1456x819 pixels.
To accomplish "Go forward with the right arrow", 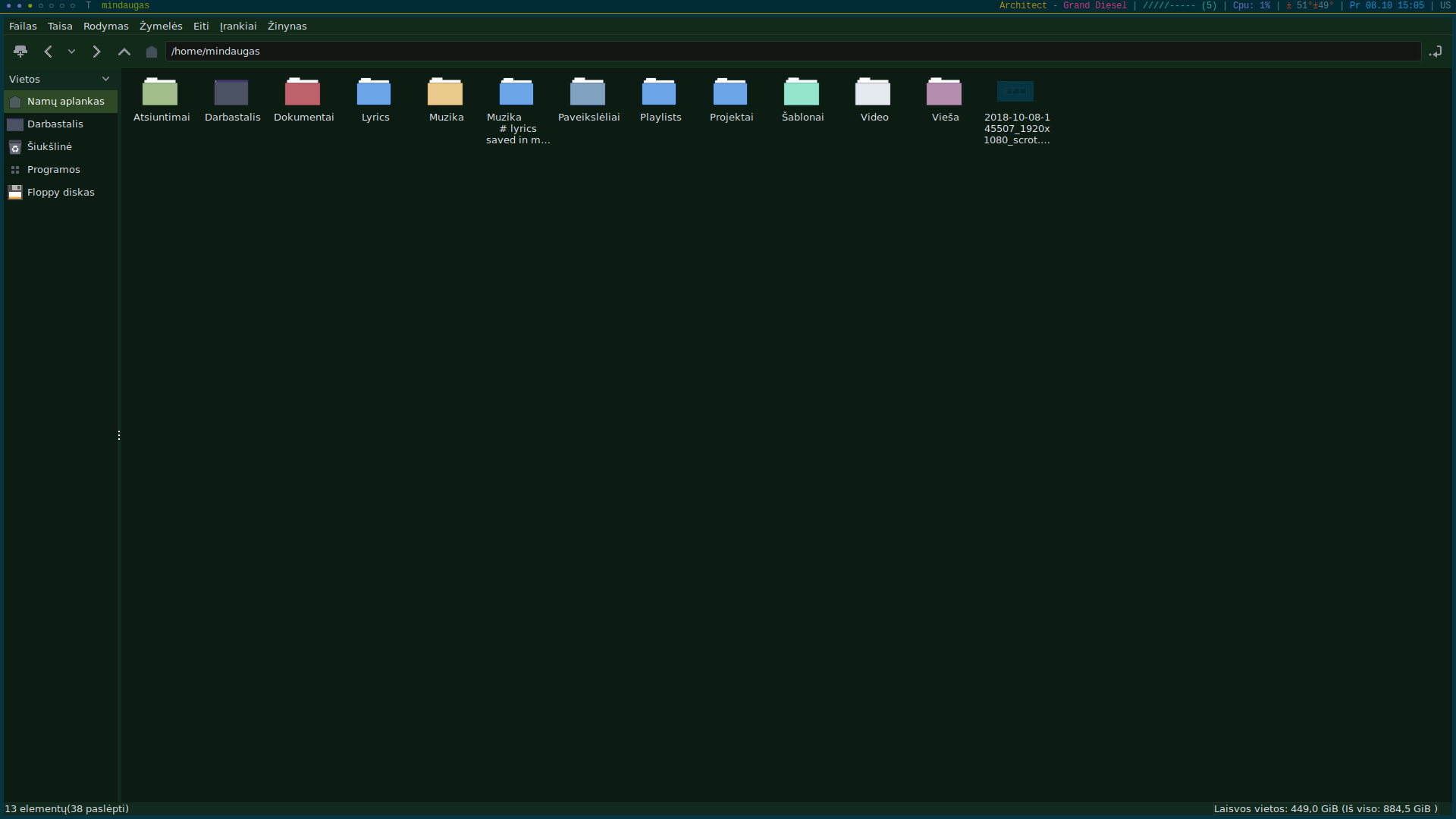I will (96, 52).
